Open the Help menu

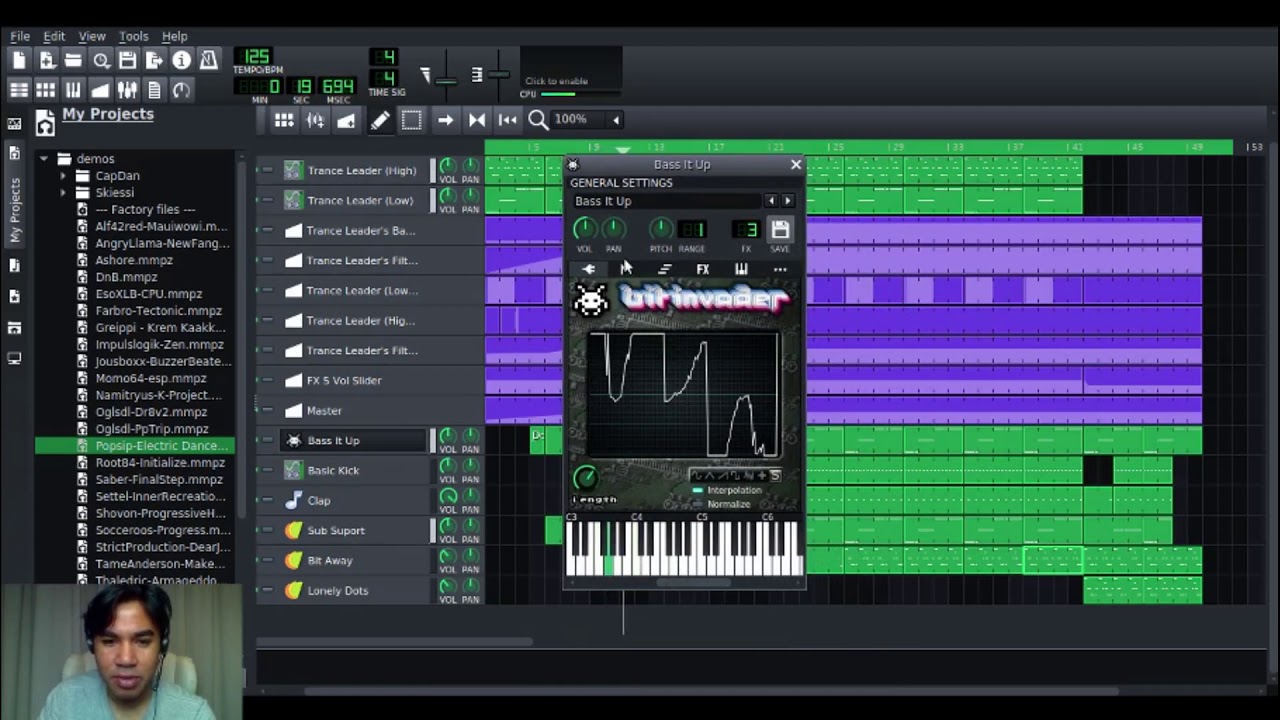[175, 36]
